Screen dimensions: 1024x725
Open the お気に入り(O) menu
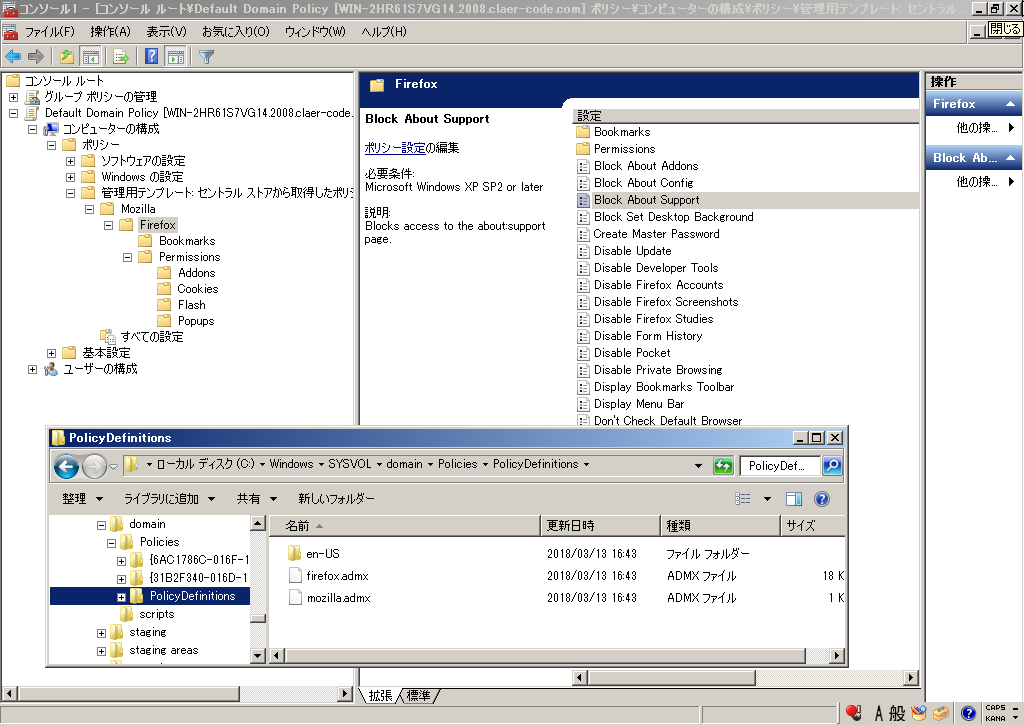tap(236, 32)
